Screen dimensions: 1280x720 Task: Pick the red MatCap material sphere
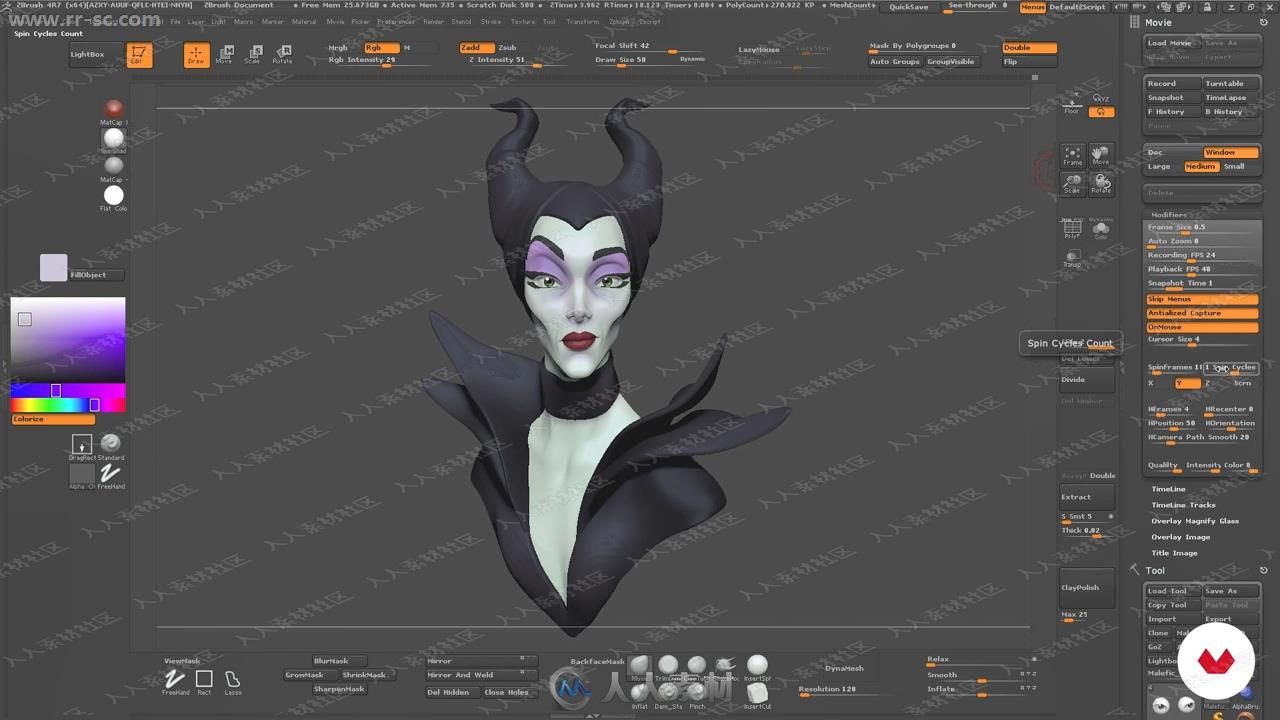click(114, 108)
